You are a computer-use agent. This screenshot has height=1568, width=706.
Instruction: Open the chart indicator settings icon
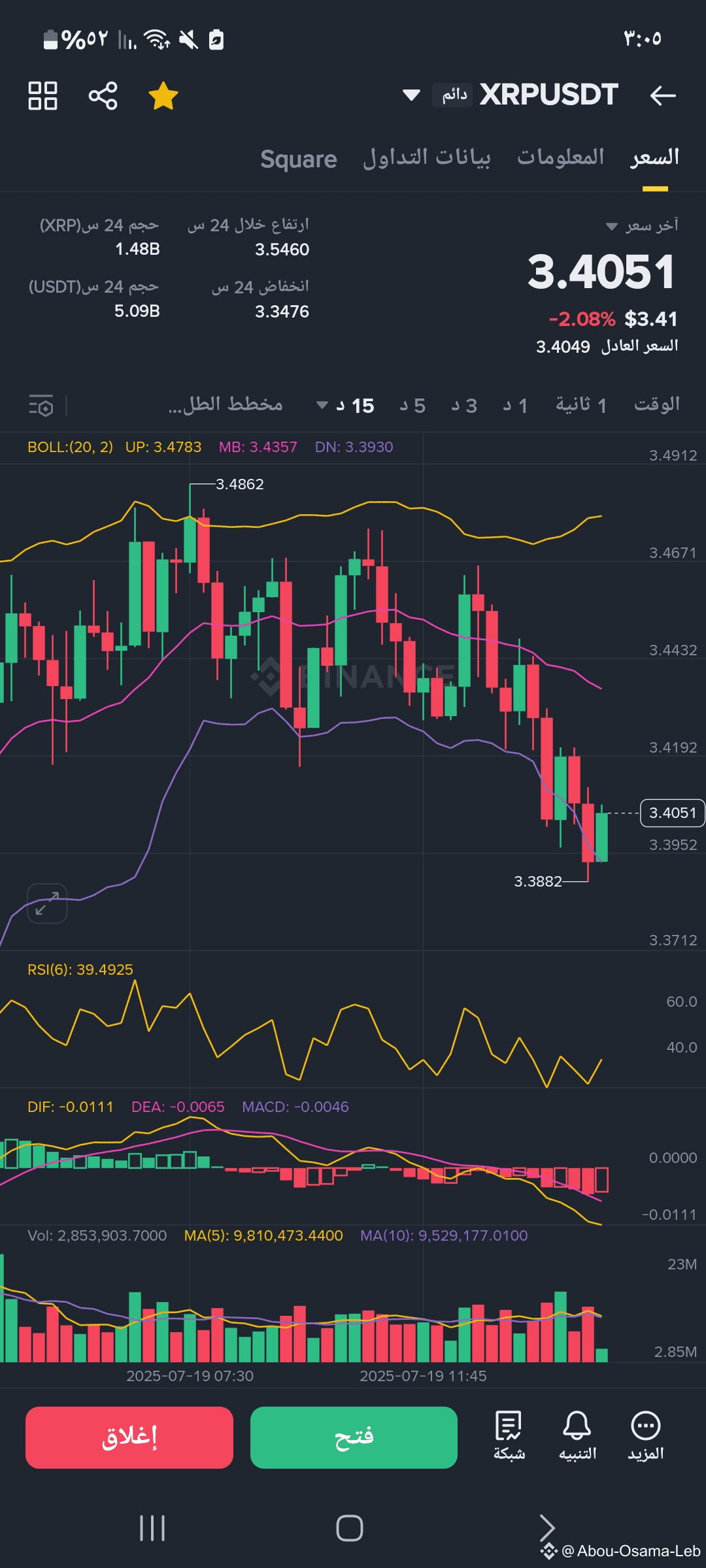41,406
